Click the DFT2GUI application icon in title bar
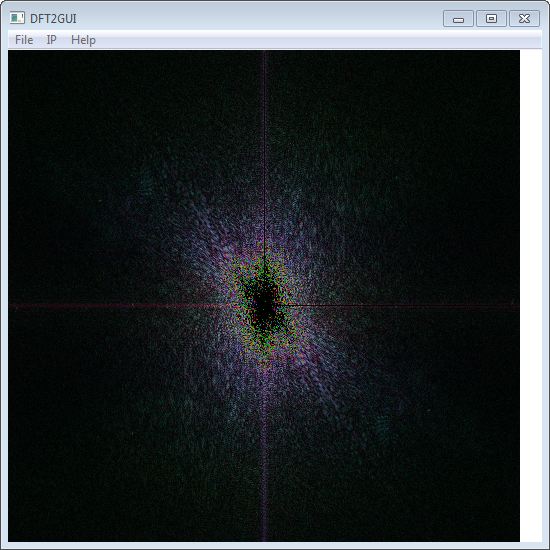Screen dimensions: 550x550 coord(17,18)
